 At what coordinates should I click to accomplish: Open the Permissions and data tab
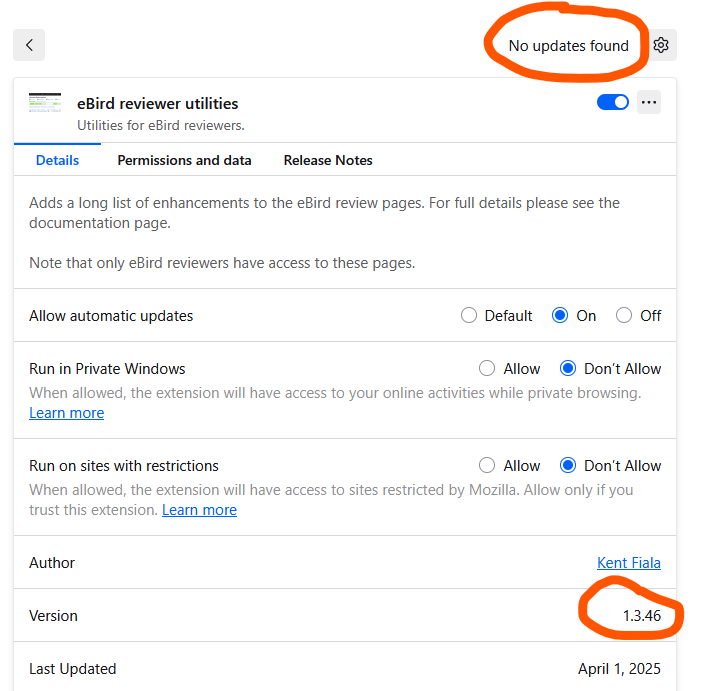click(x=184, y=160)
